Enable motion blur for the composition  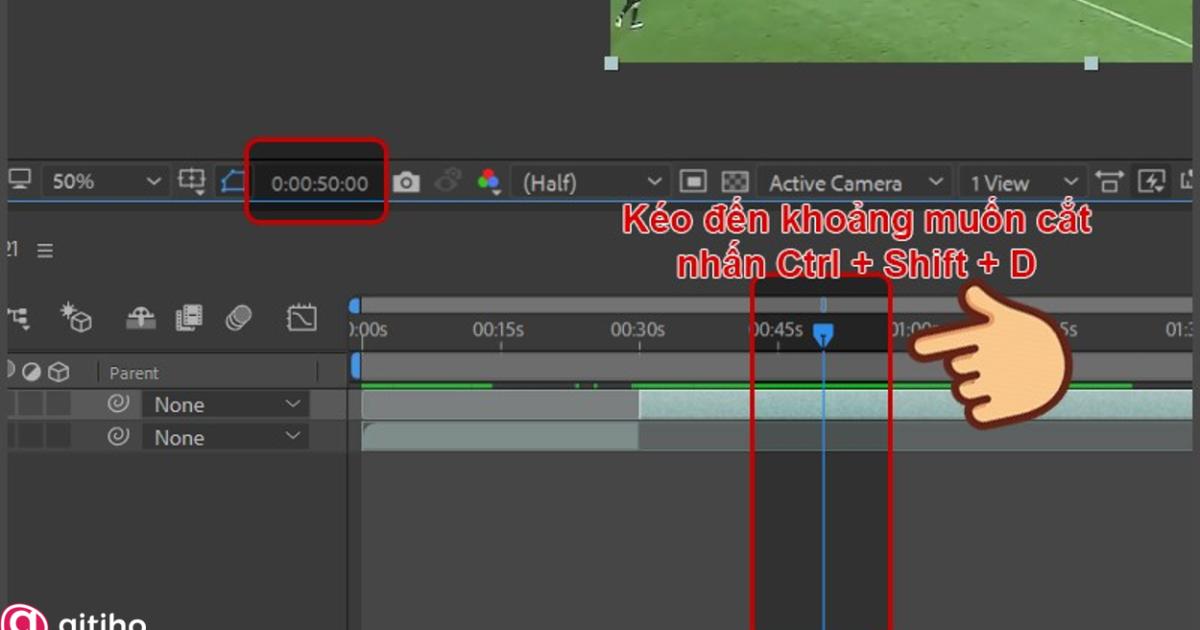pos(240,318)
